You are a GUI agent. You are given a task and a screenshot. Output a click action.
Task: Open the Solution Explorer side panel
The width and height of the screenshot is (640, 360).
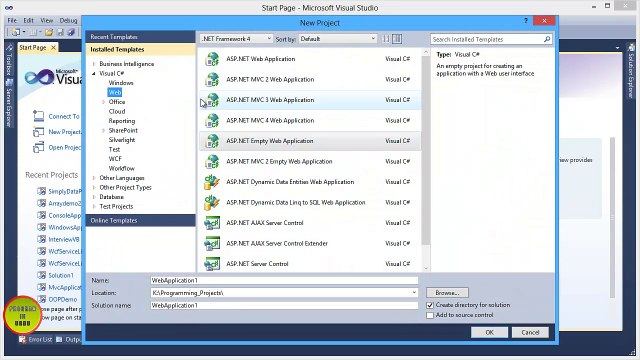(x=631, y=71)
